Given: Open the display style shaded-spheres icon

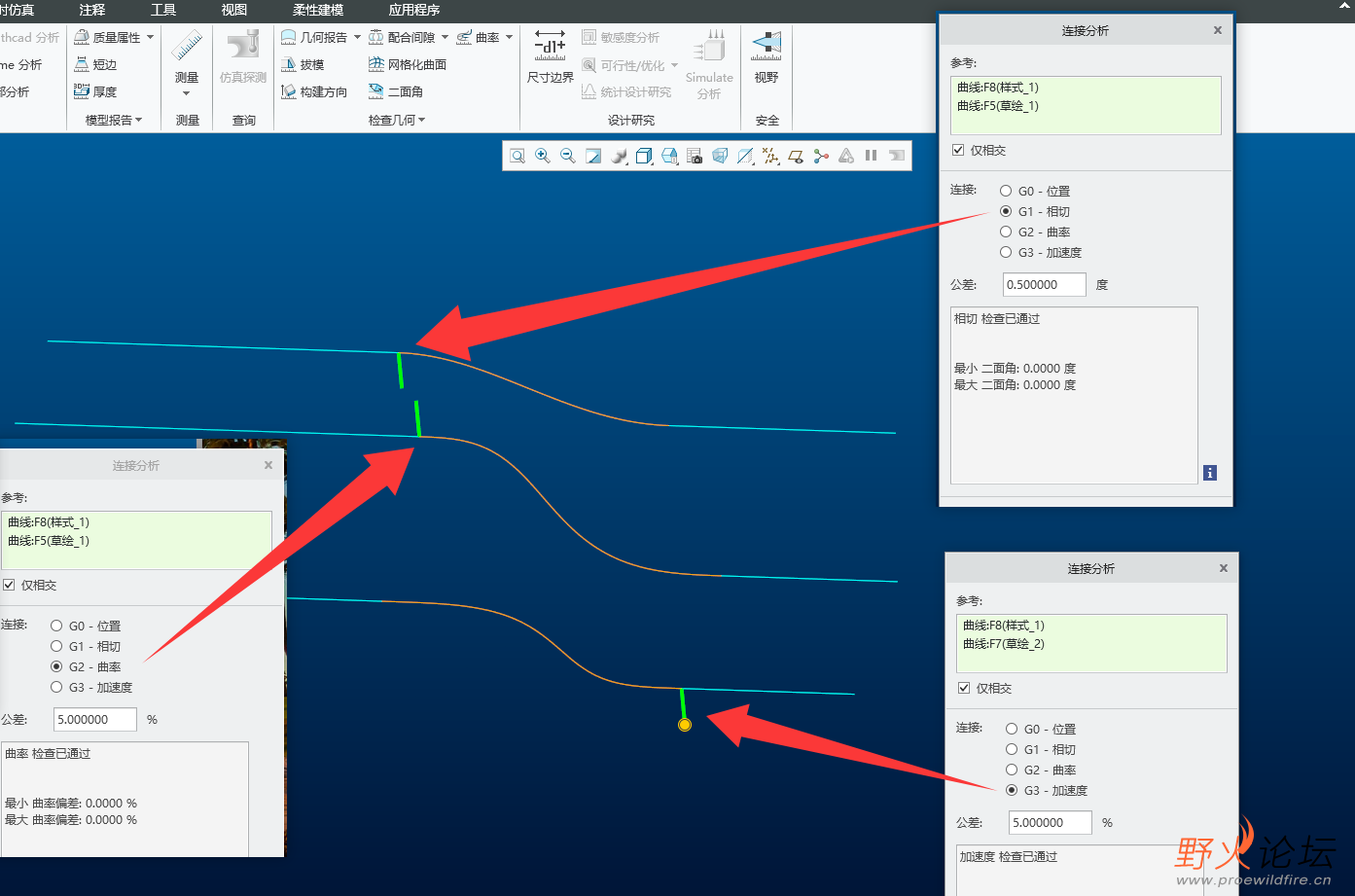Looking at the screenshot, I should pyautogui.click(x=619, y=156).
